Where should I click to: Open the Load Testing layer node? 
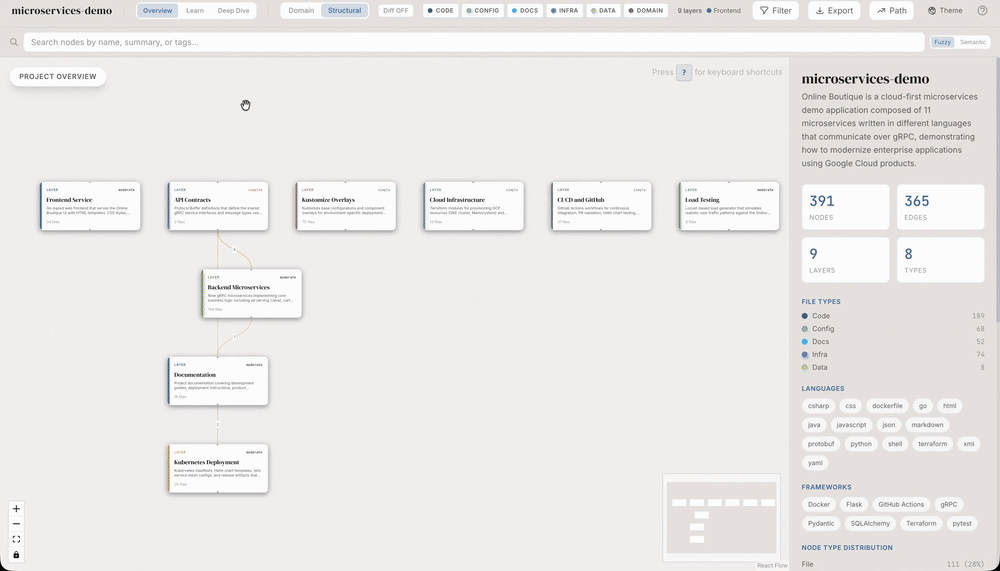click(x=729, y=206)
